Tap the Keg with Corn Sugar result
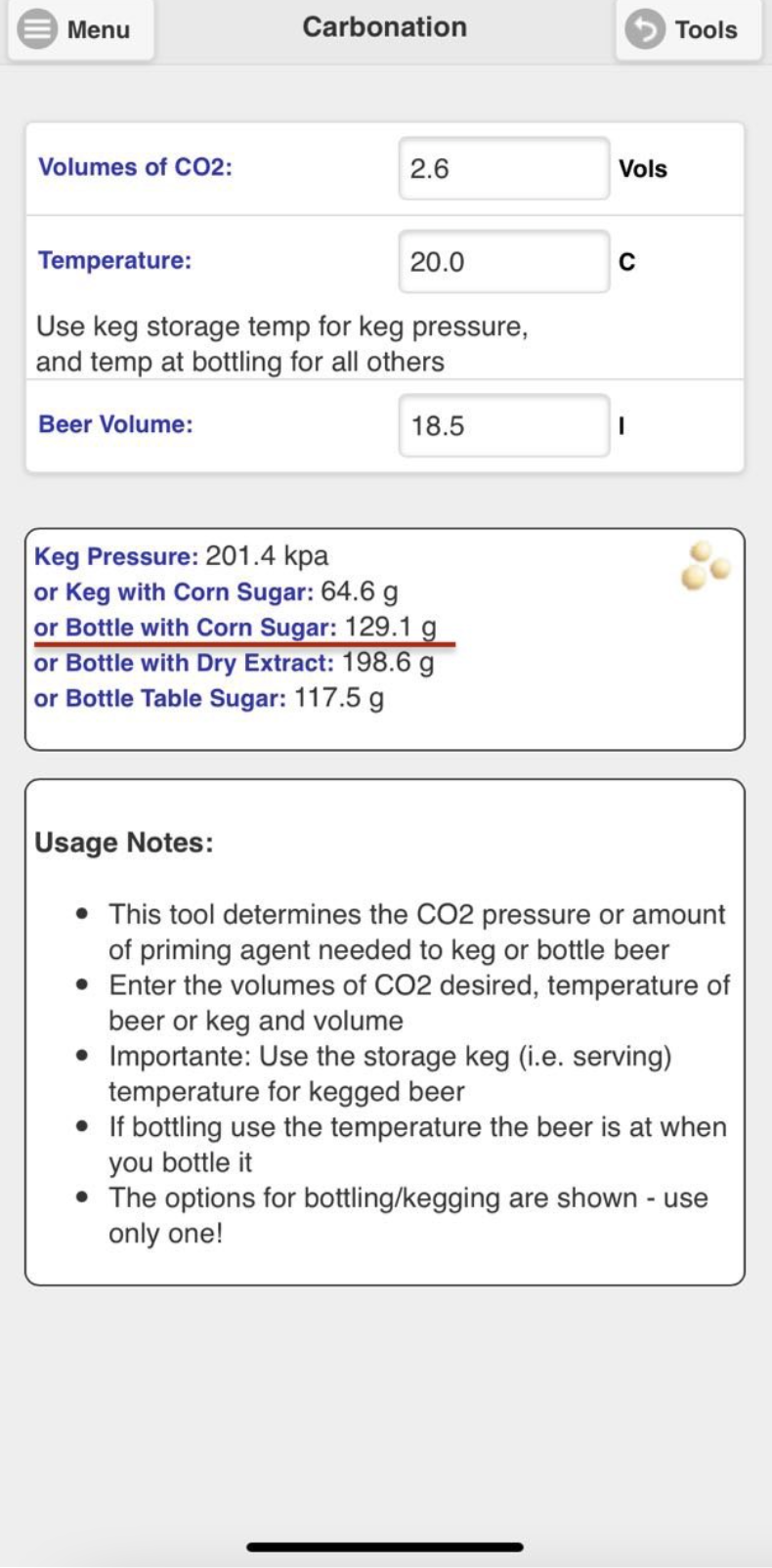Viewport: 772px width, 1568px height. coord(215,591)
